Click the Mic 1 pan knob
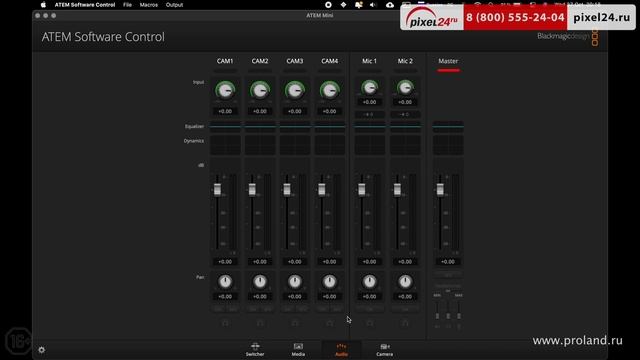This screenshot has width=640, height=360. [x=369, y=282]
